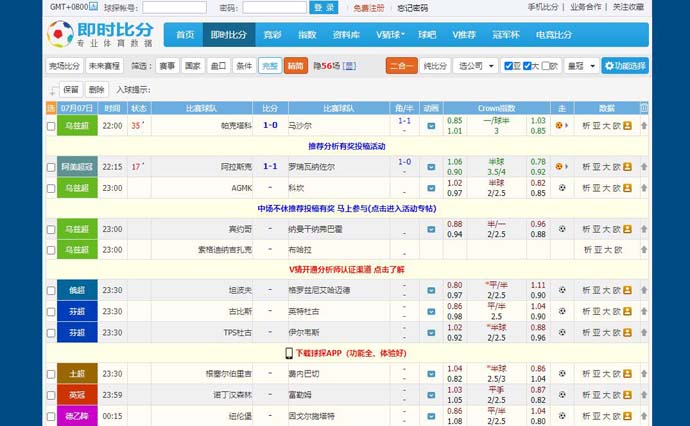Check the box for the 俄超 23:30 match
The width and height of the screenshot is (690, 426).
point(51,290)
